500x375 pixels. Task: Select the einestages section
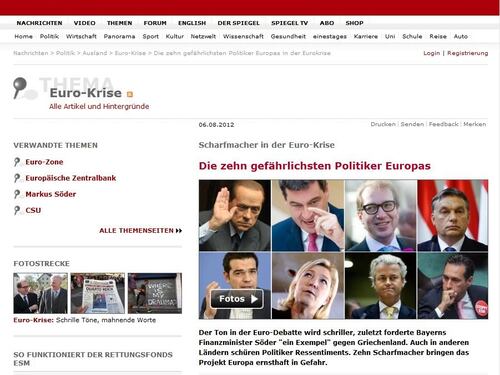[x=330, y=36]
